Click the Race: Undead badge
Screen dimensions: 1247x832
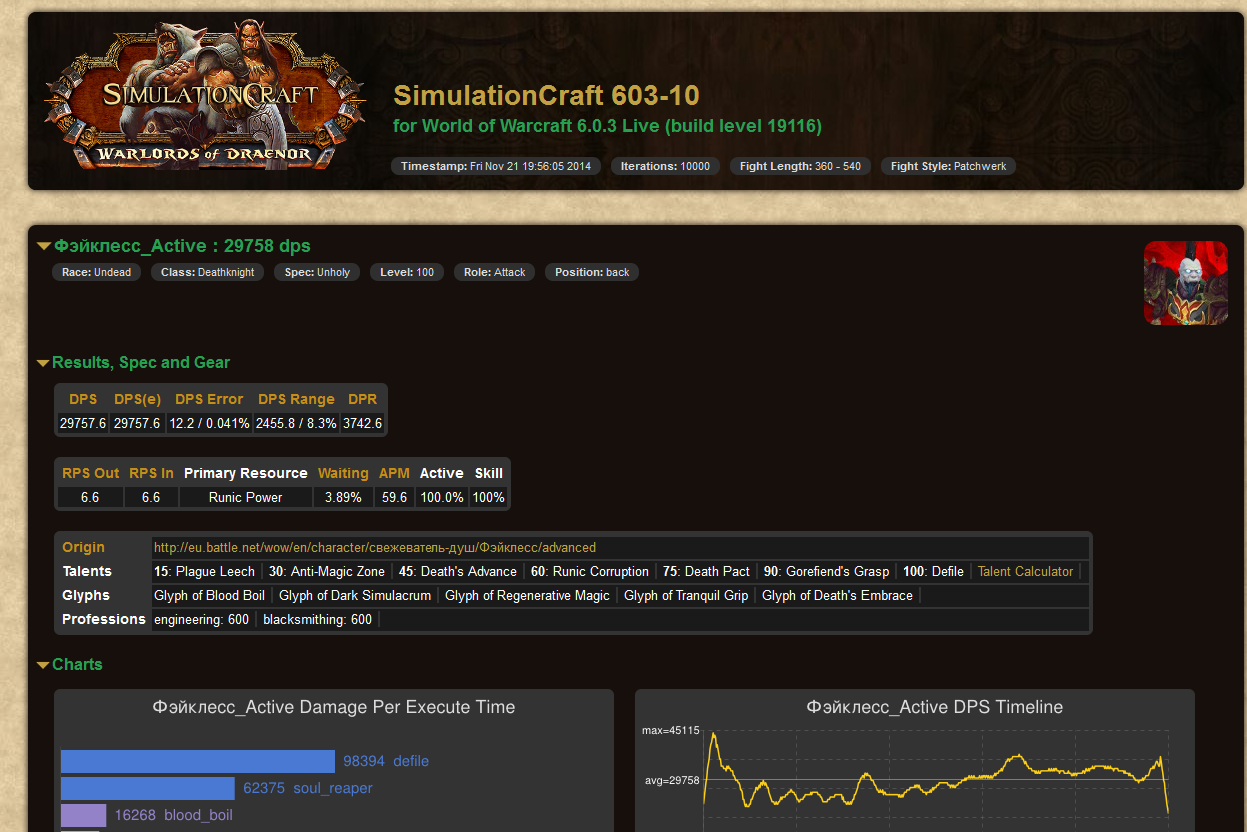[96, 272]
